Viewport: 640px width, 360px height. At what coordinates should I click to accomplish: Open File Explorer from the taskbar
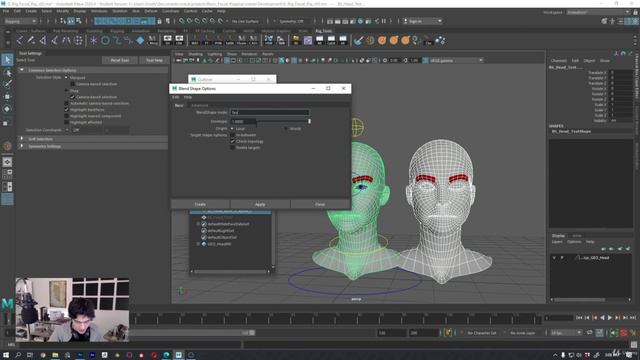(55, 355)
